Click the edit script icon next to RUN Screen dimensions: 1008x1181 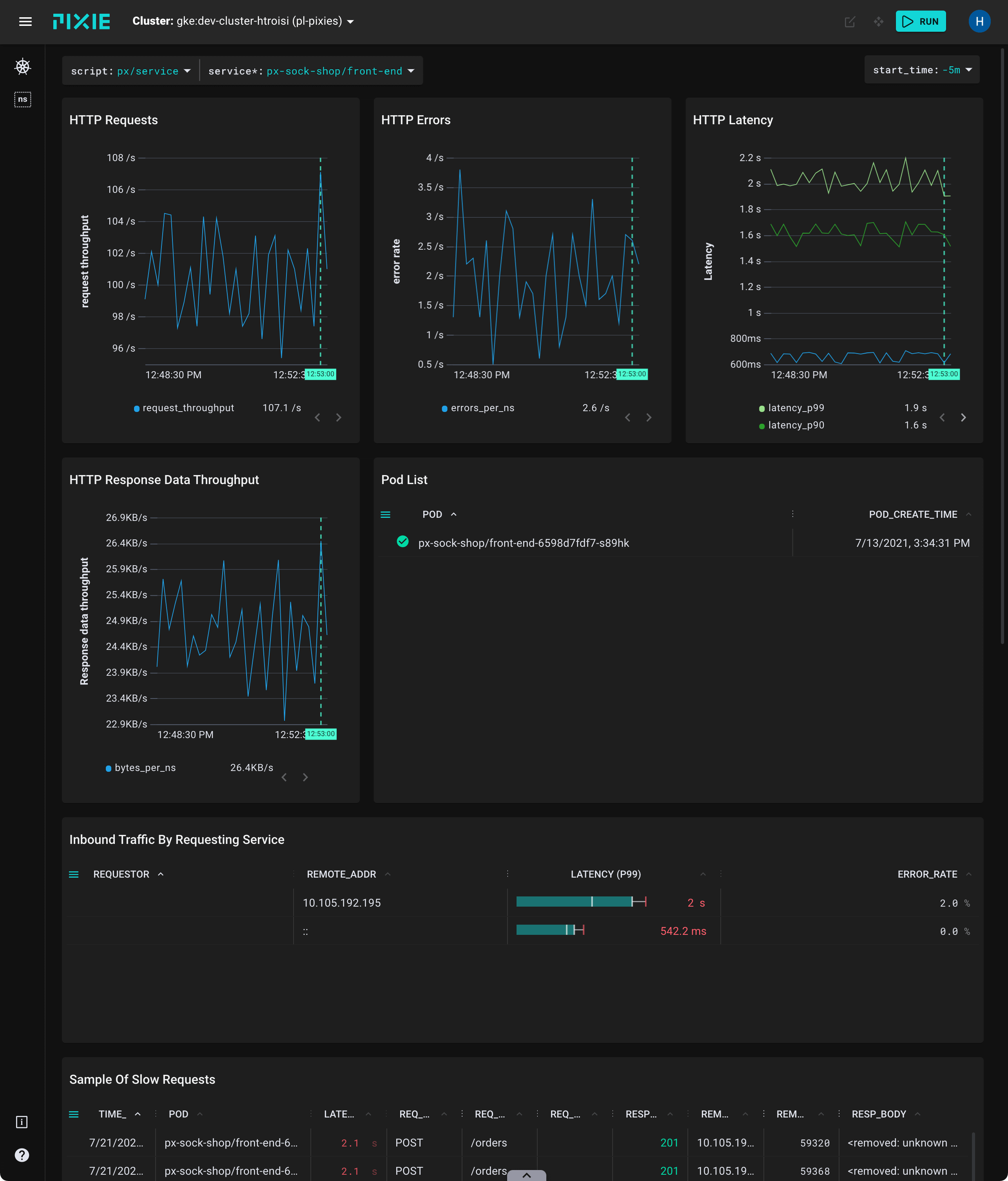point(850,22)
